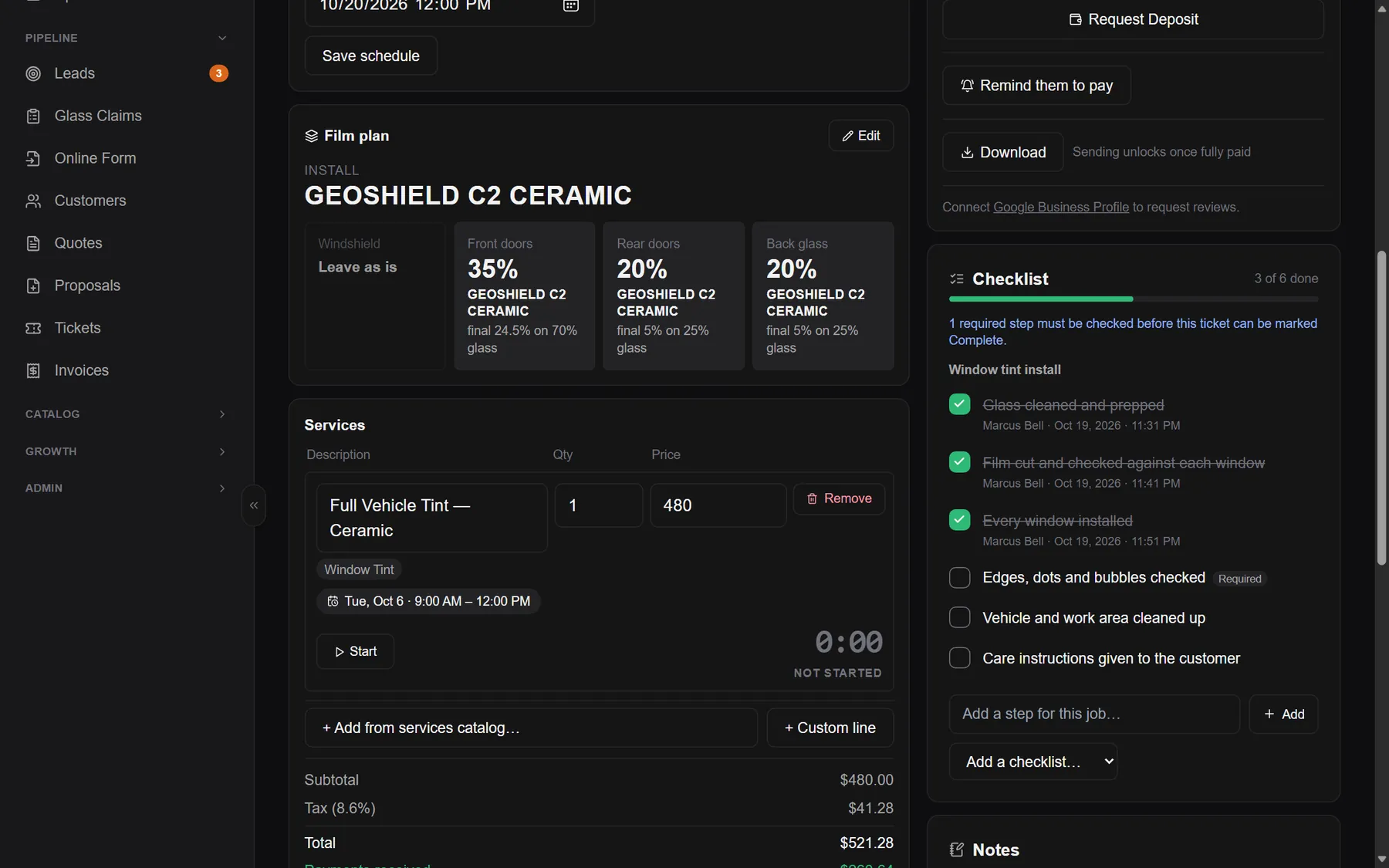This screenshot has width=1389, height=868.
Task: Click the Glass Claims clipboard icon
Action: tap(33, 116)
